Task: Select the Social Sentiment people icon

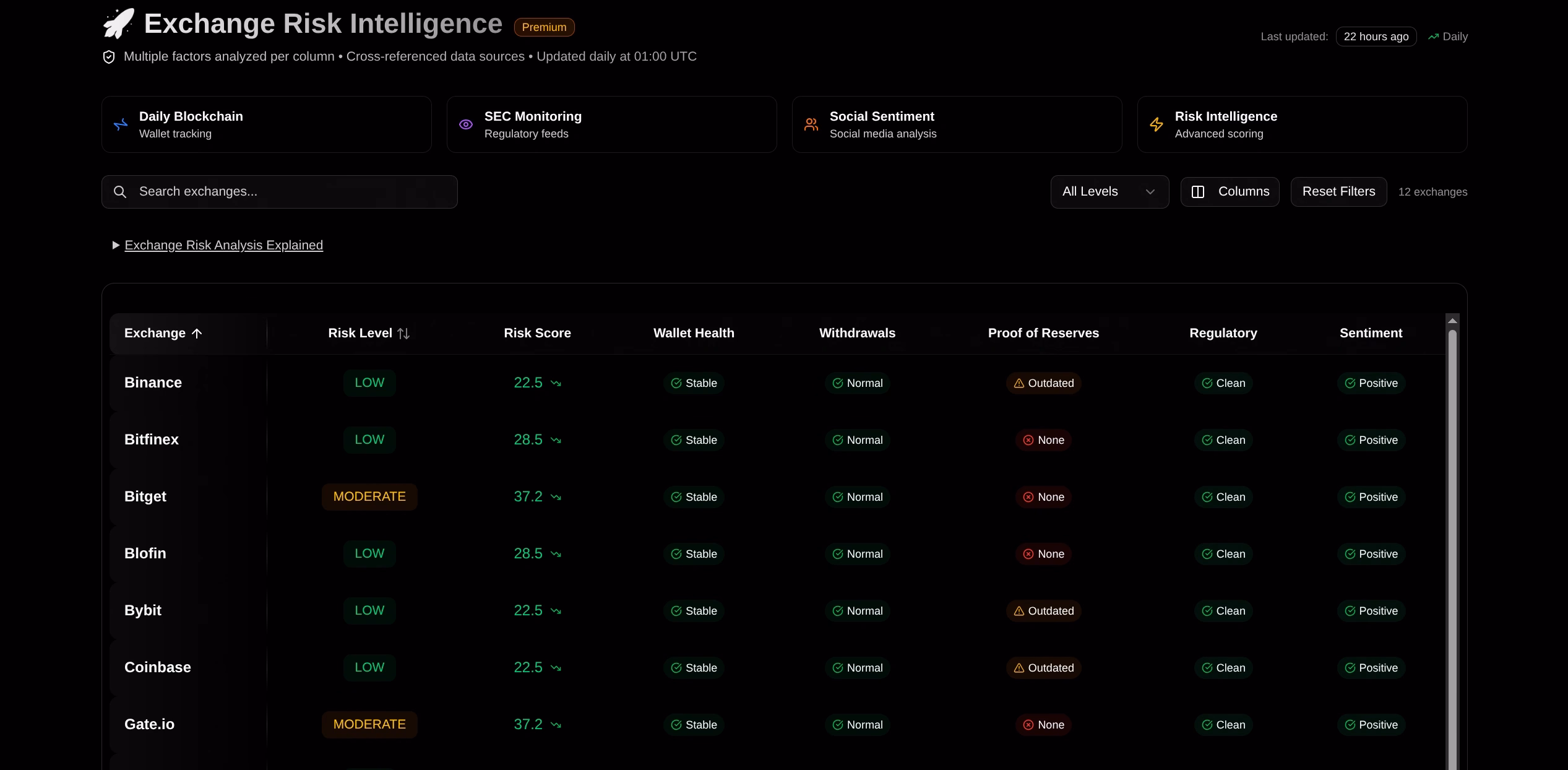Action: (x=811, y=124)
